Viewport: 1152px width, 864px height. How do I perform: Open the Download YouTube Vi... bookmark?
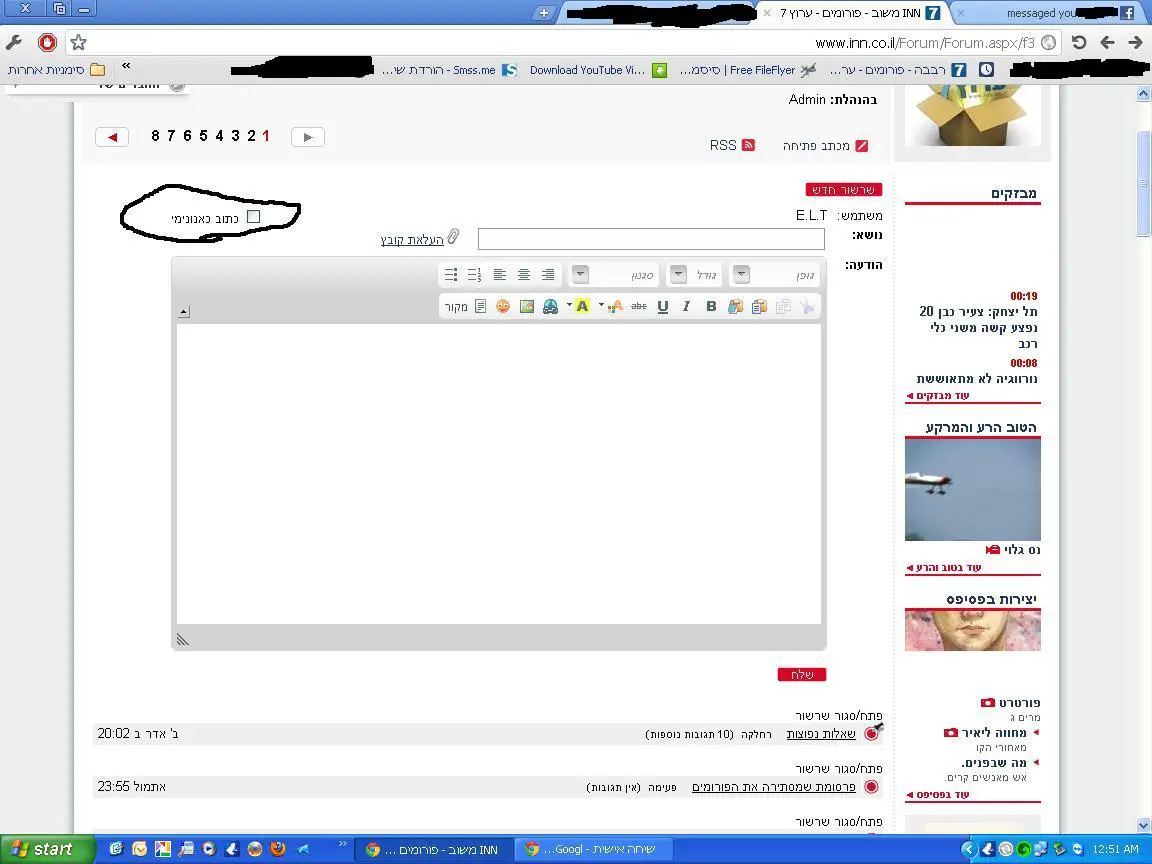[587, 70]
